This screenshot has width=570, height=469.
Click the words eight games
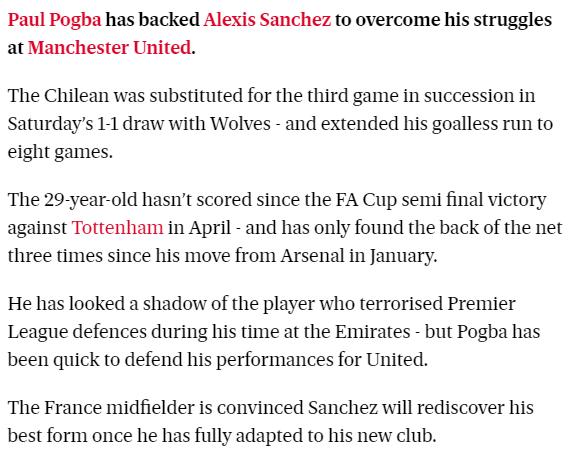point(60,152)
